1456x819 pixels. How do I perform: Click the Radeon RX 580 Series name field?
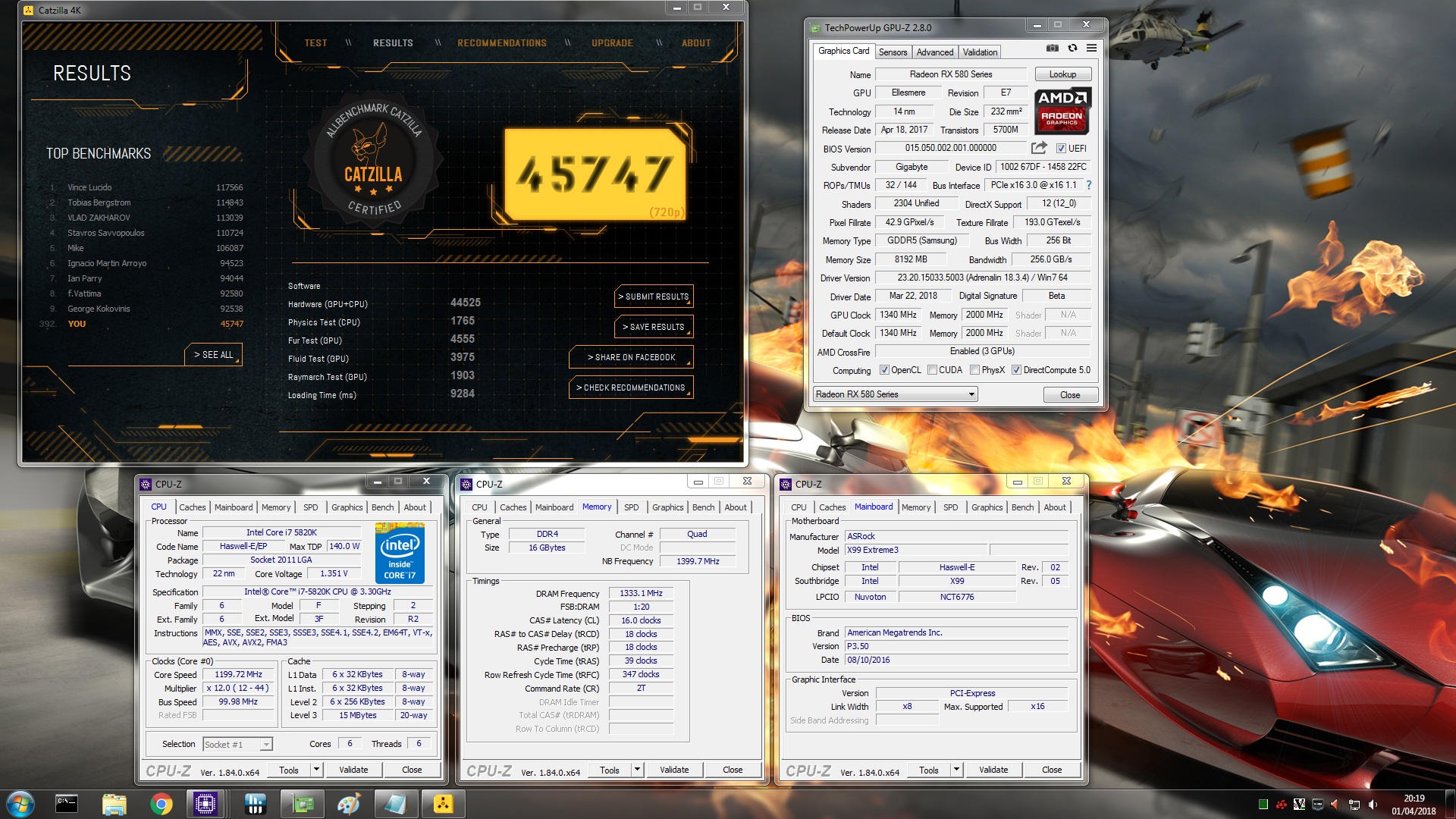coord(951,74)
